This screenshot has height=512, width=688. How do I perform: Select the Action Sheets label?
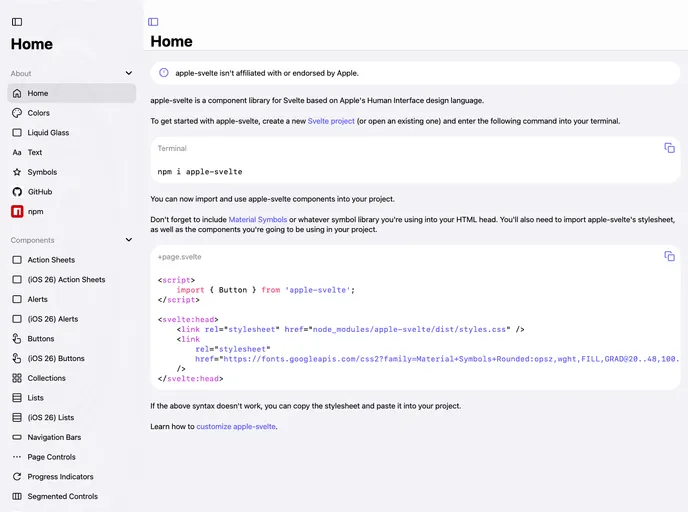pyautogui.click(x=51, y=260)
